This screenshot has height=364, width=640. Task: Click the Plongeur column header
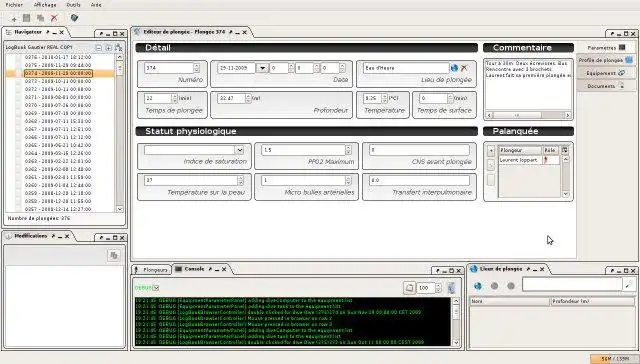coord(520,150)
